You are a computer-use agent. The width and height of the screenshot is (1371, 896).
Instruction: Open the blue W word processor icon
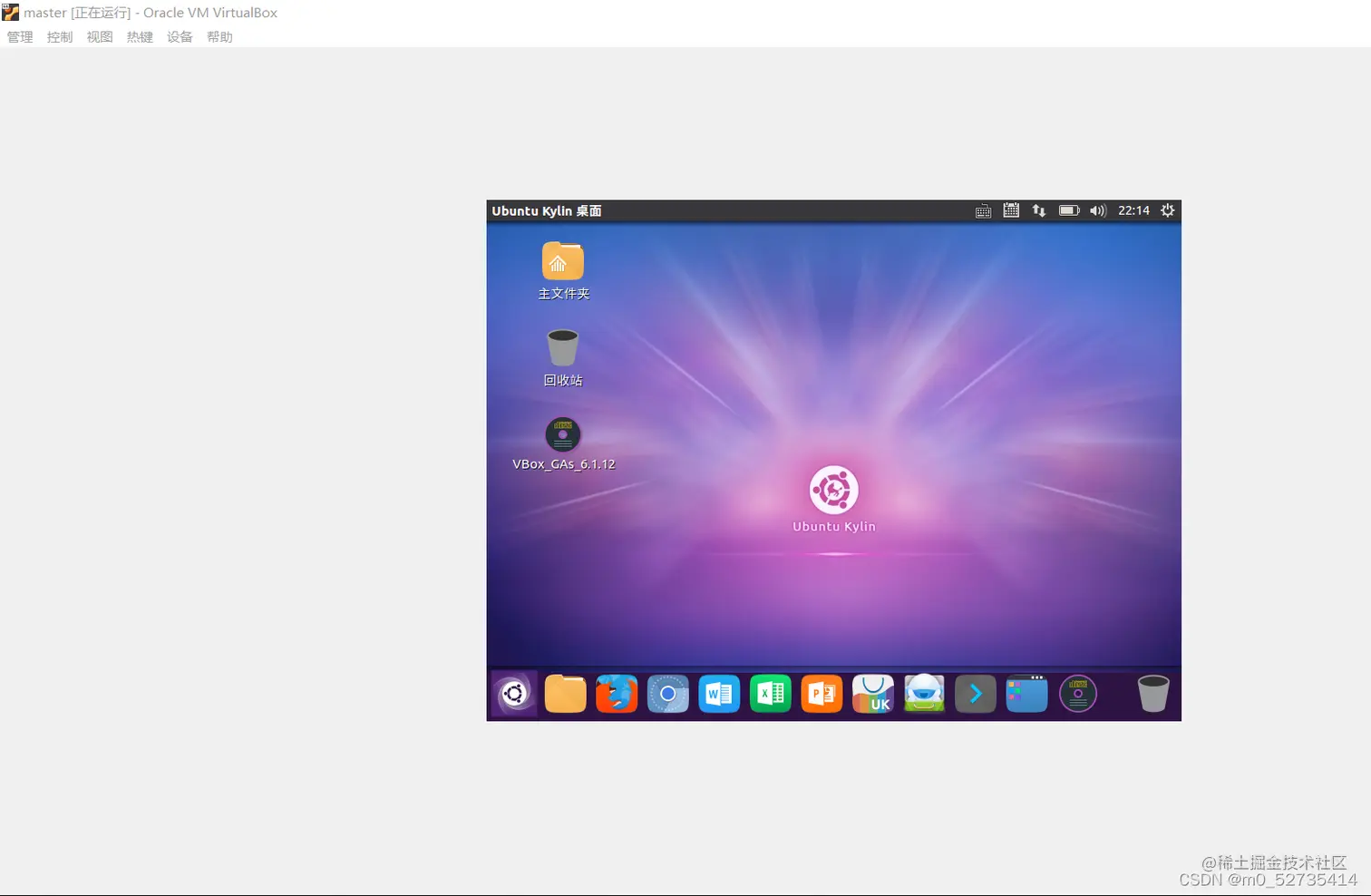point(719,695)
